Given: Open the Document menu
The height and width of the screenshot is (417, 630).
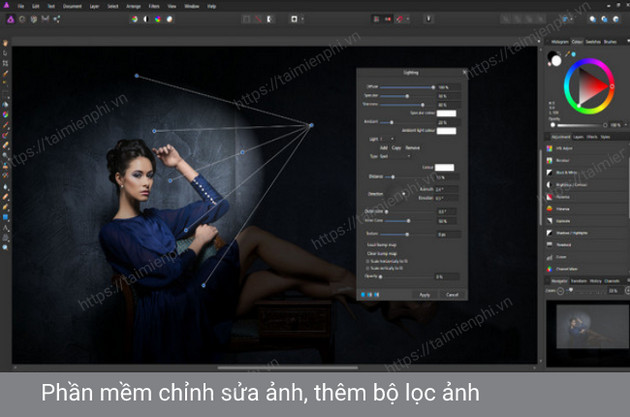Looking at the screenshot, I should click(72, 6).
